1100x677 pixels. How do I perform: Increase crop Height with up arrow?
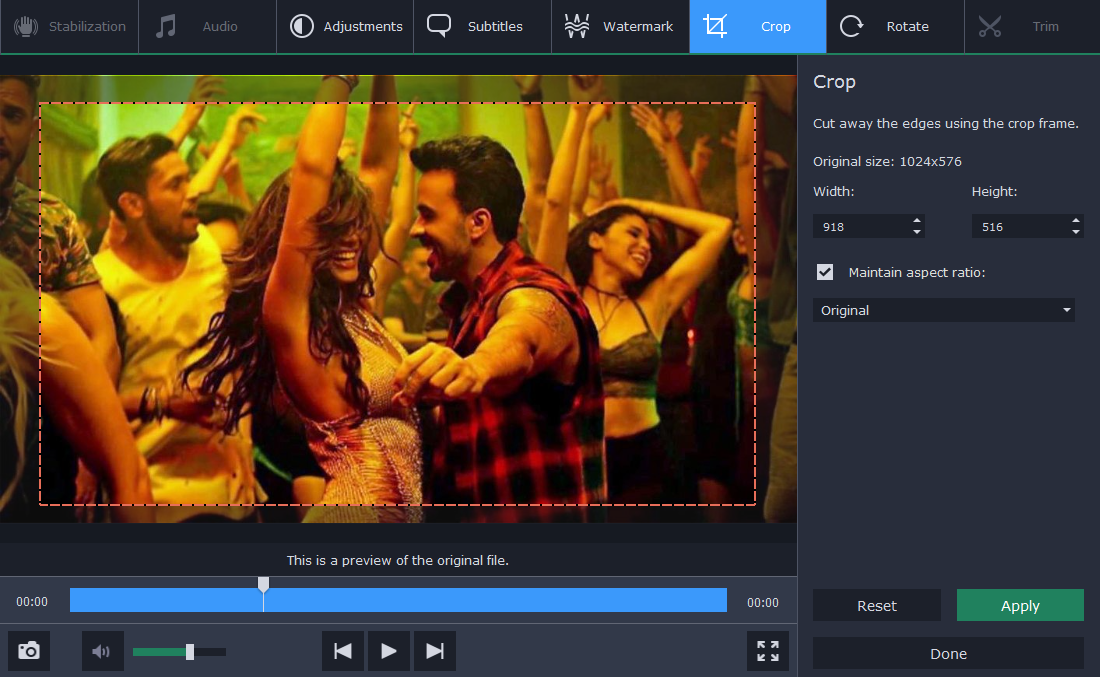click(x=1075, y=221)
